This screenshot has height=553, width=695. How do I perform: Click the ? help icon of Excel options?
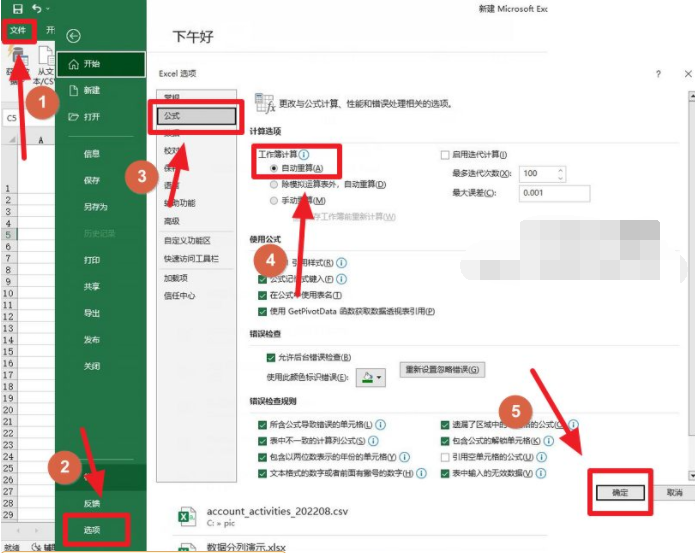click(x=658, y=74)
